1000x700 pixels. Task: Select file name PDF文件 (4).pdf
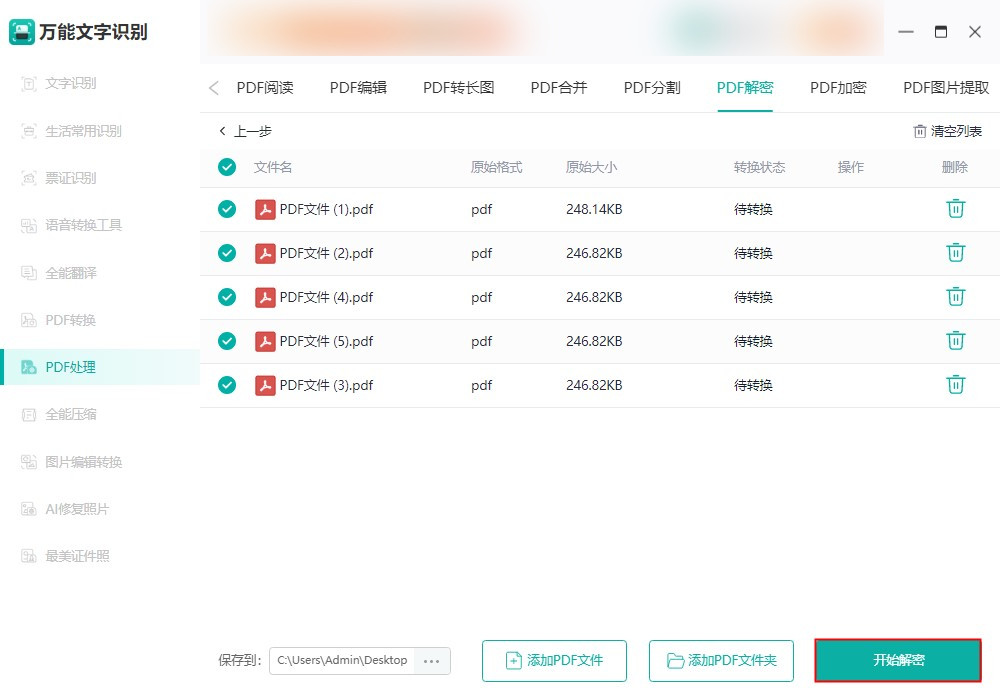pos(327,297)
